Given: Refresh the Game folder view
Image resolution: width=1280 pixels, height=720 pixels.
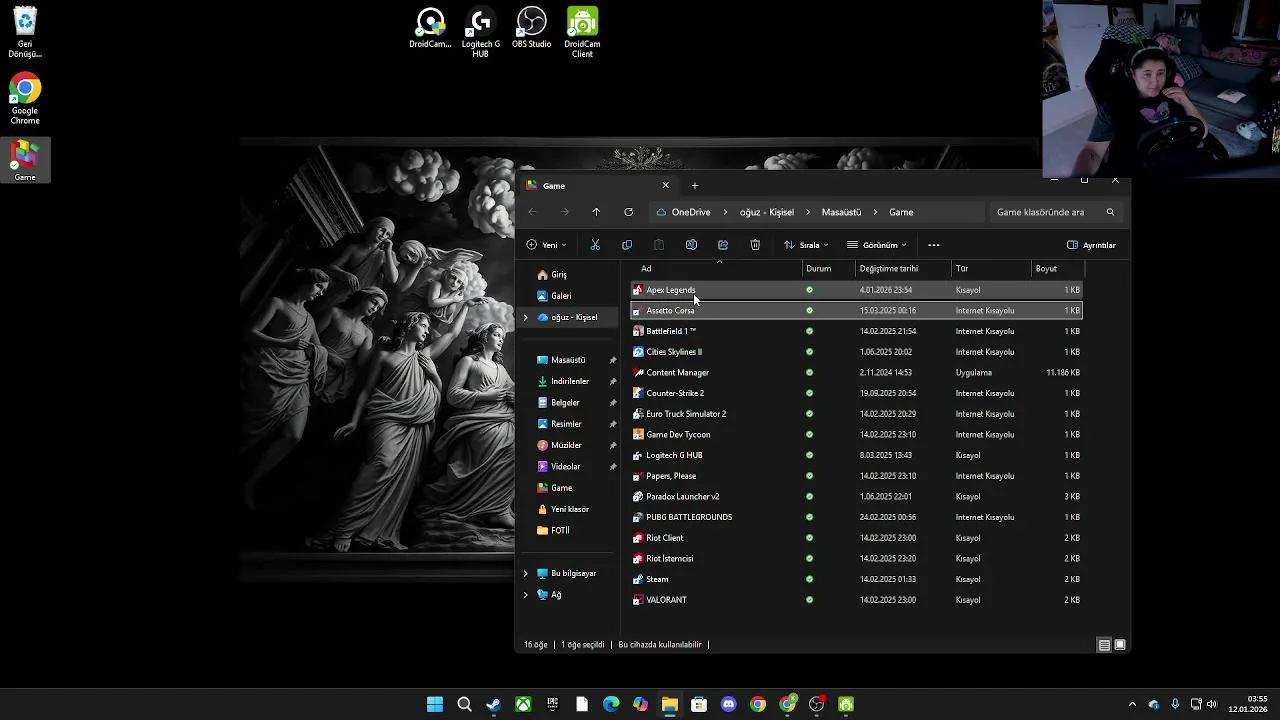Looking at the screenshot, I should point(628,212).
